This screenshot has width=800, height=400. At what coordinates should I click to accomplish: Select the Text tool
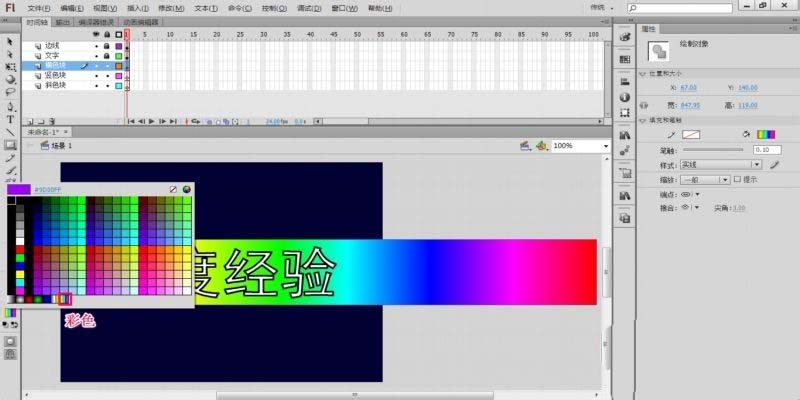[x=10, y=119]
